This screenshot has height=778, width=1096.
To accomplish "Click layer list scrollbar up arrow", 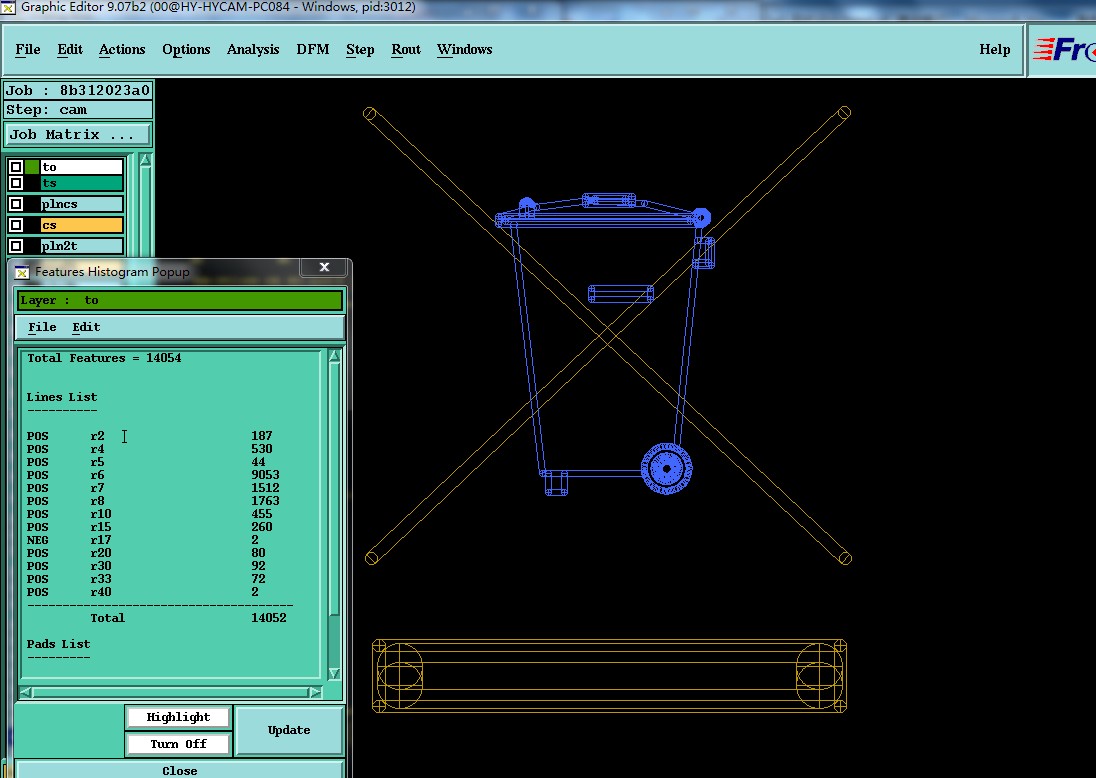I will (145, 160).
